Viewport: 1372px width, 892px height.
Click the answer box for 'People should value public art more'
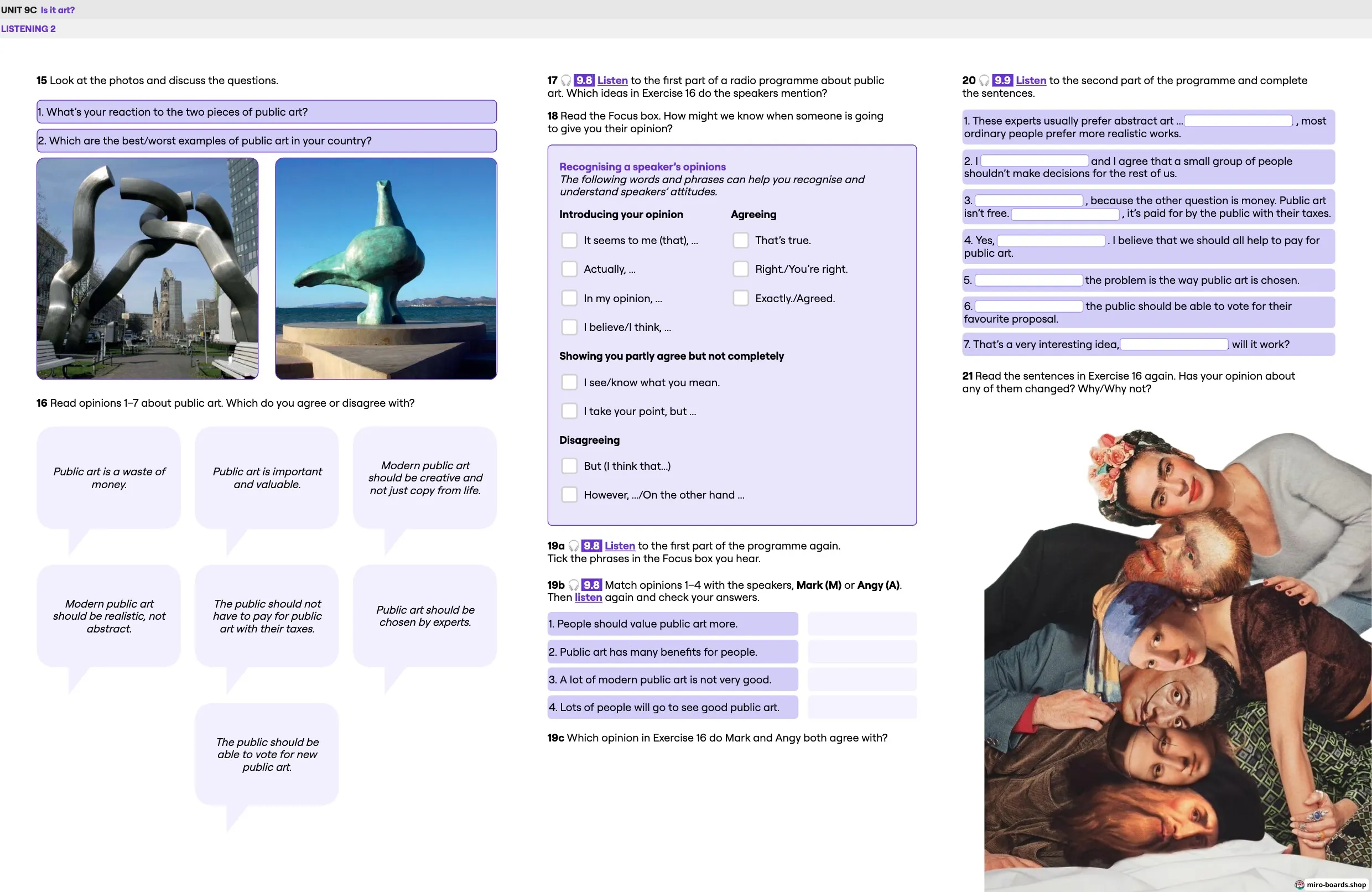click(x=862, y=624)
